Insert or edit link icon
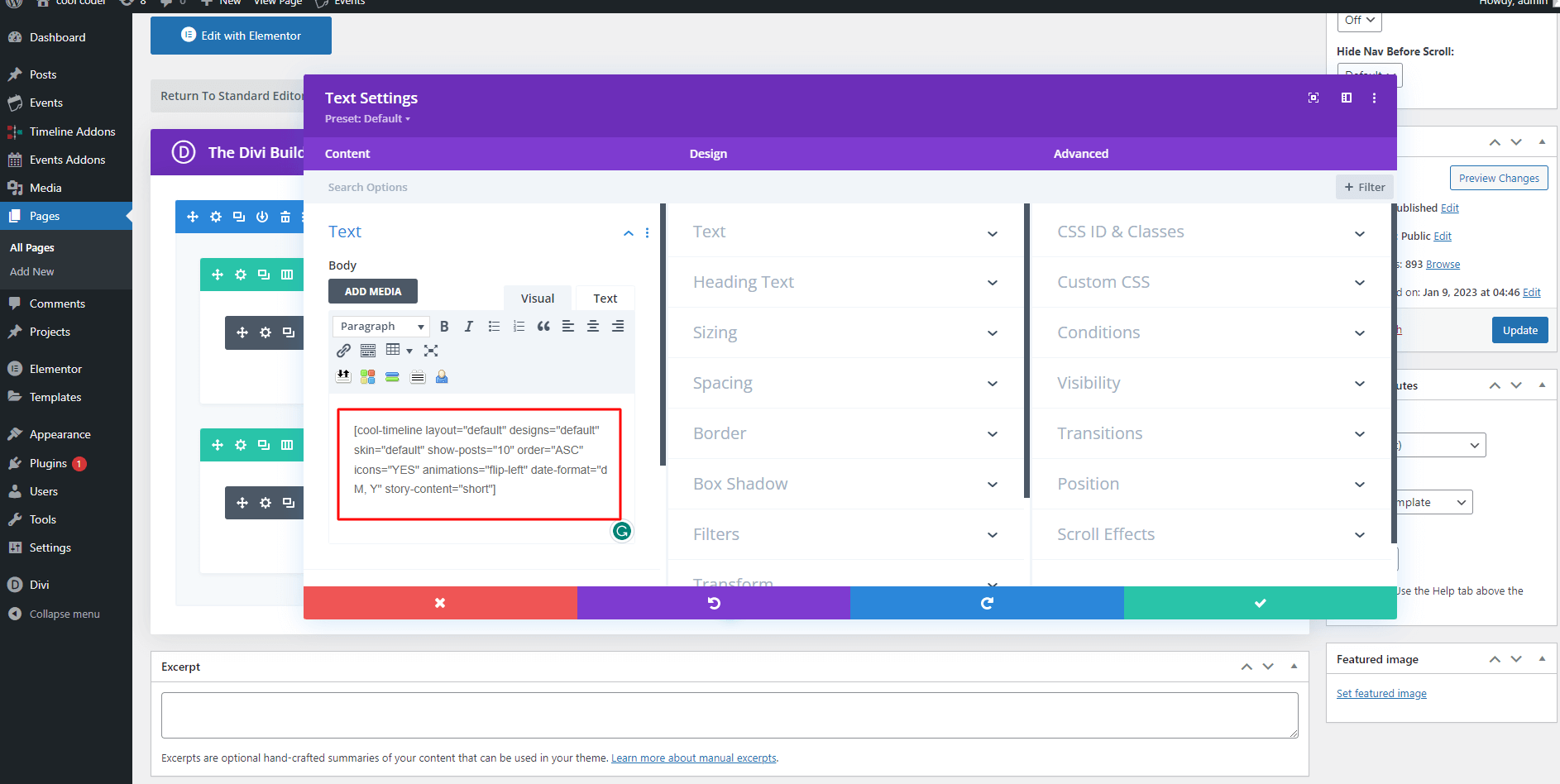This screenshot has width=1560, height=784. (343, 351)
